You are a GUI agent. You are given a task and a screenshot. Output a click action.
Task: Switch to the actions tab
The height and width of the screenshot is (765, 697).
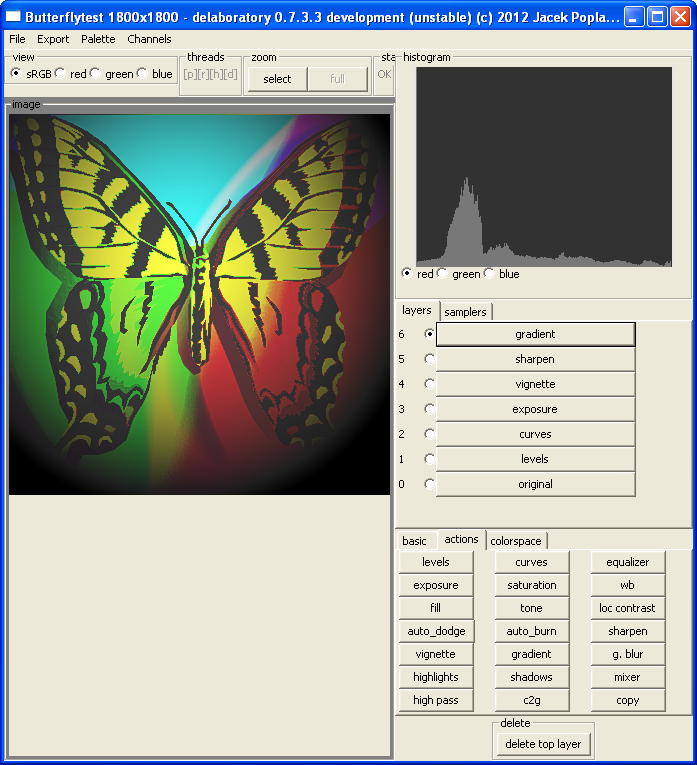tap(461, 539)
